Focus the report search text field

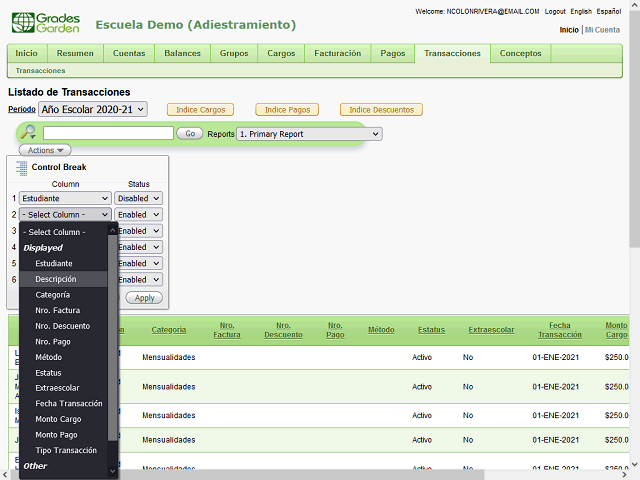tap(108, 133)
